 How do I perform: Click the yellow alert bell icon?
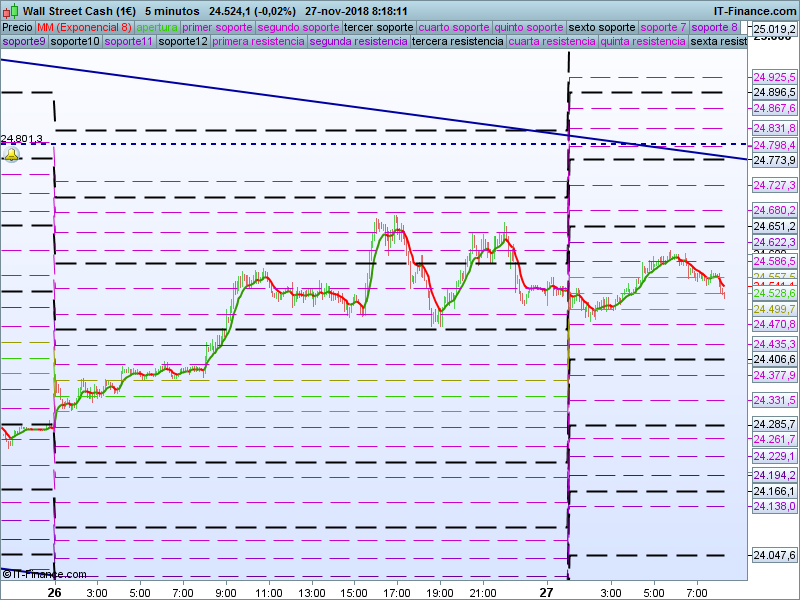click(x=11, y=154)
